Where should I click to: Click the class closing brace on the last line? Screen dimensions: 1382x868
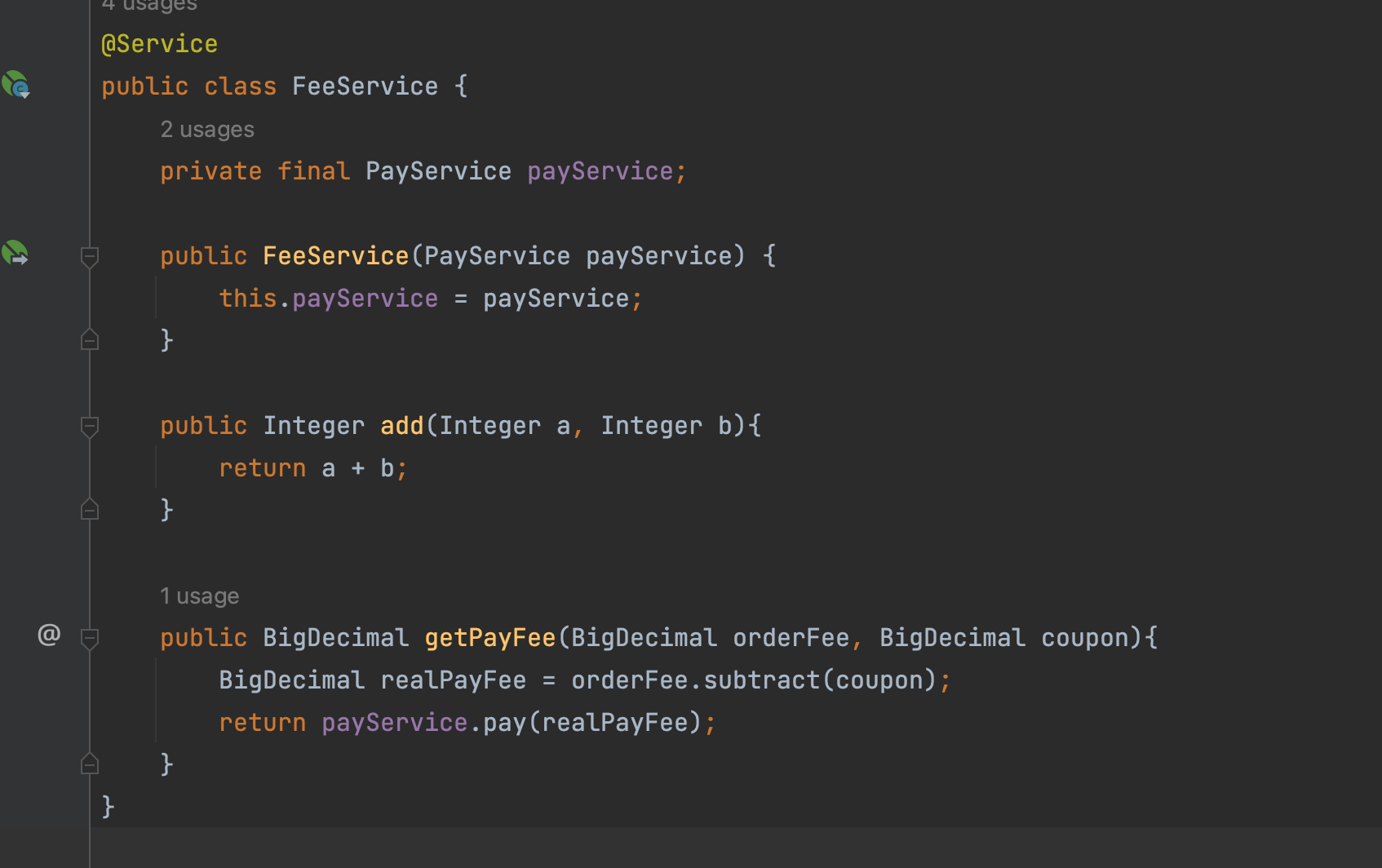point(108,806)
